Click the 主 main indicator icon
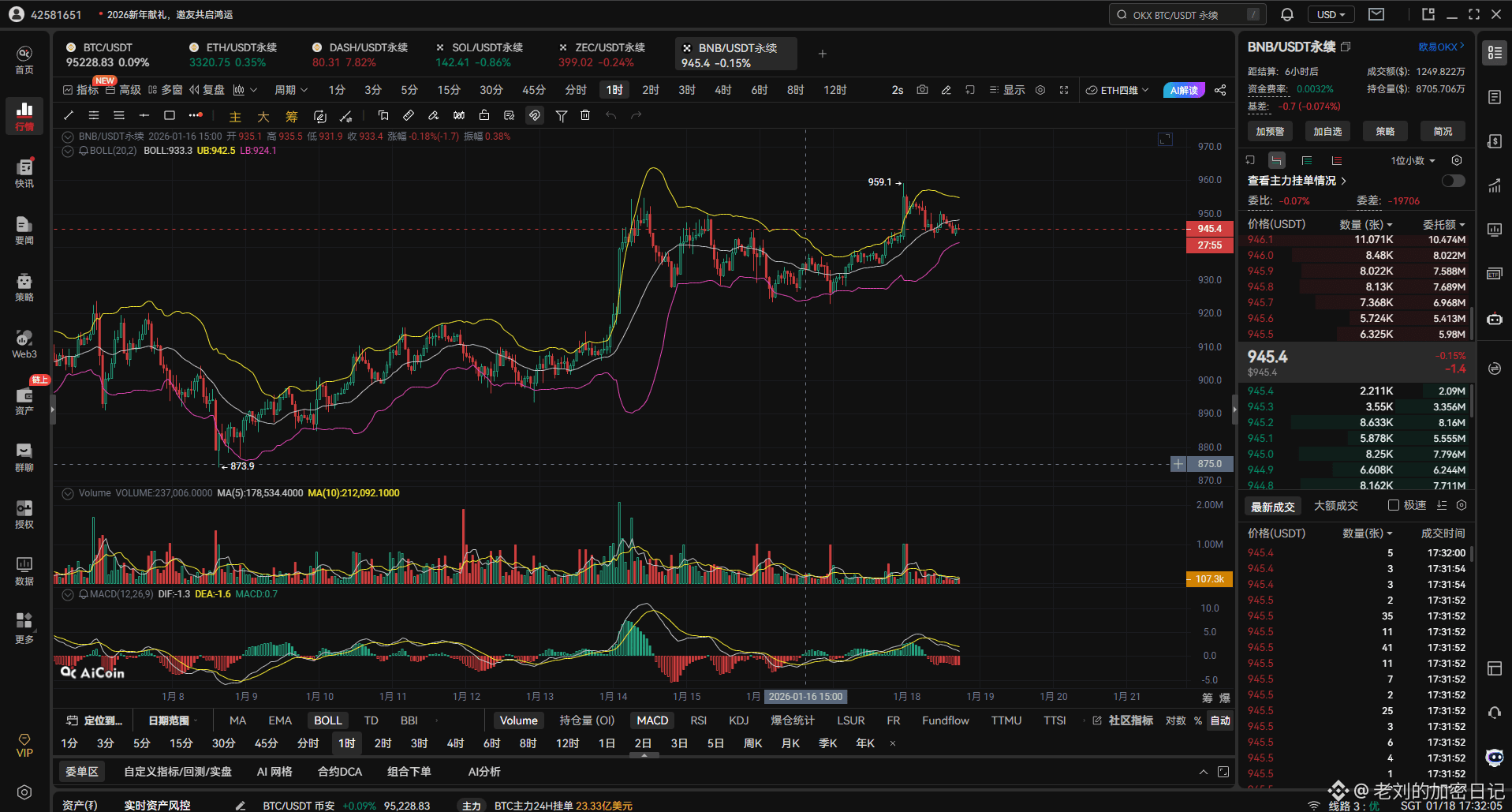Image resolution: width=1512 pixels, height=812 pixels. [235, 116]
